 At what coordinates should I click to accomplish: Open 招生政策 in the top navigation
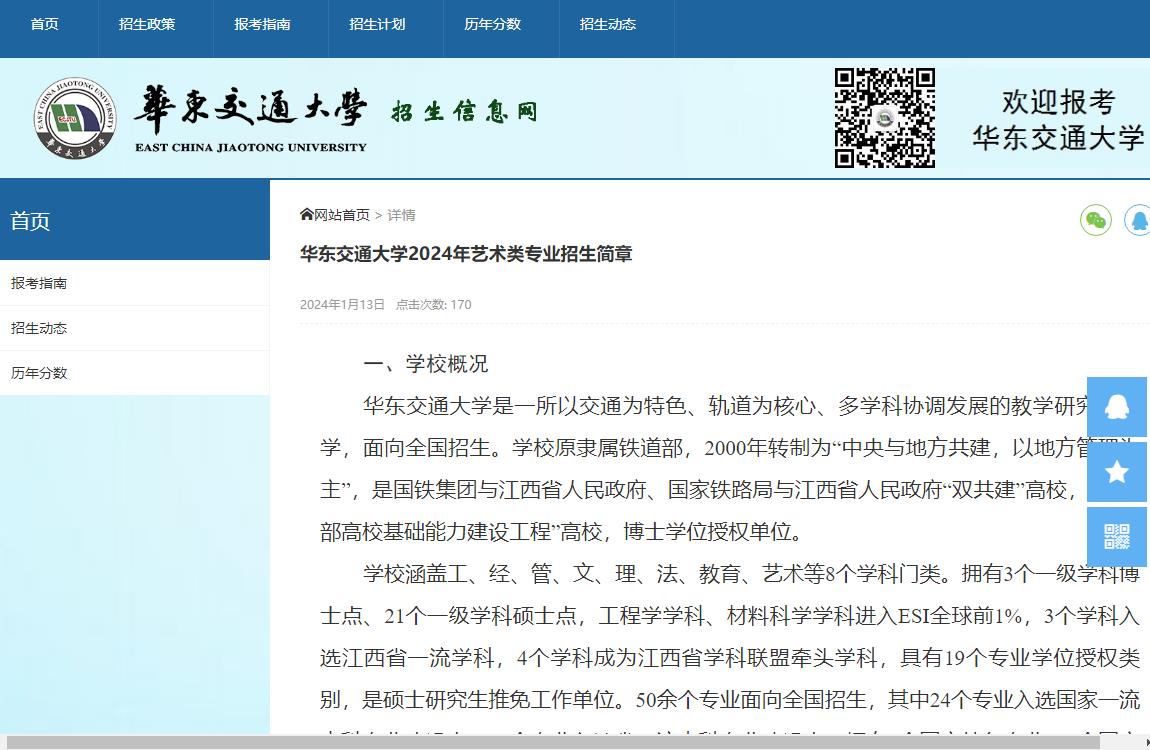click(x=147, y=24)
